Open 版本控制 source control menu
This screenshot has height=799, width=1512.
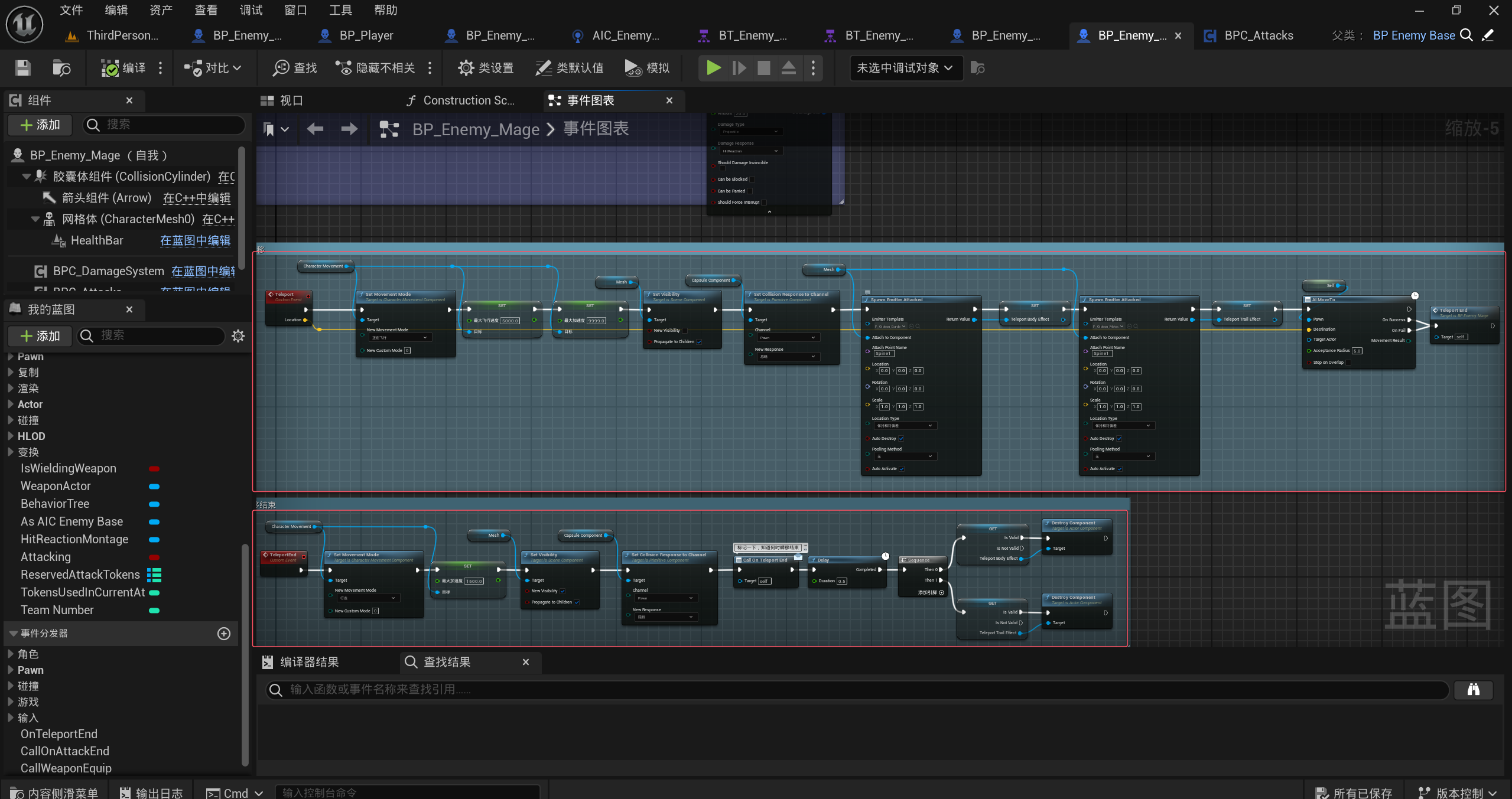tap(1458, 792)
